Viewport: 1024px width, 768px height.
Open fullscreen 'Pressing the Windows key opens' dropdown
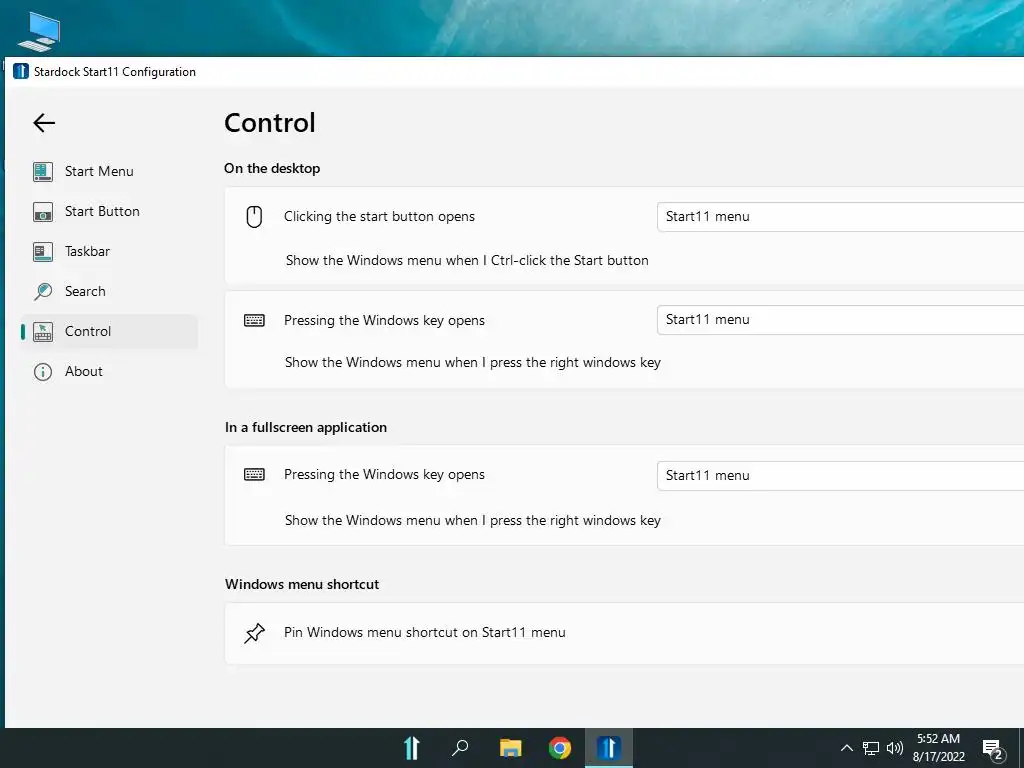[x=840, y=475]
